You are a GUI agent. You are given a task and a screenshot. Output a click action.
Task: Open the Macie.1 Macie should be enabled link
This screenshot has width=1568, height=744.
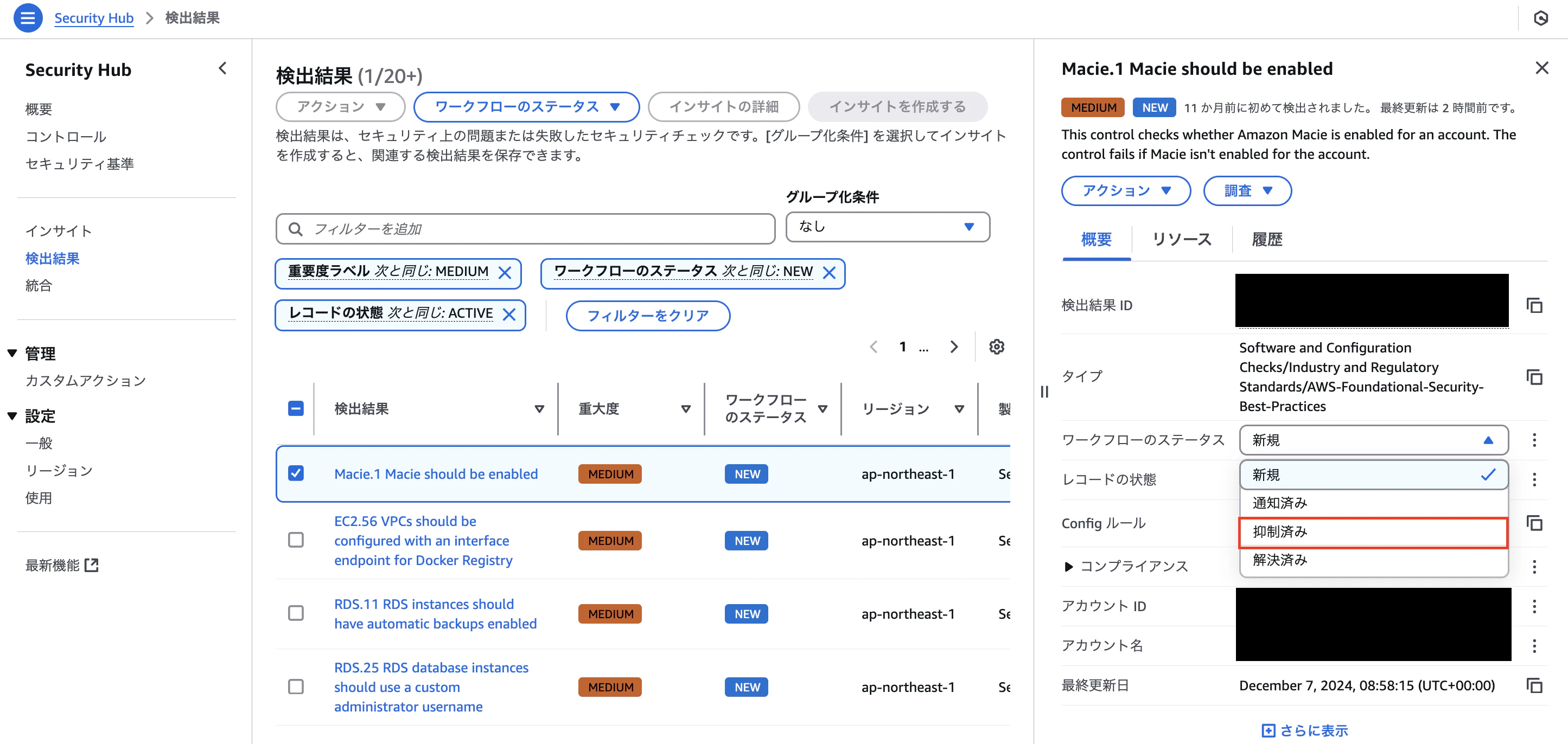(x=436, y=474)
